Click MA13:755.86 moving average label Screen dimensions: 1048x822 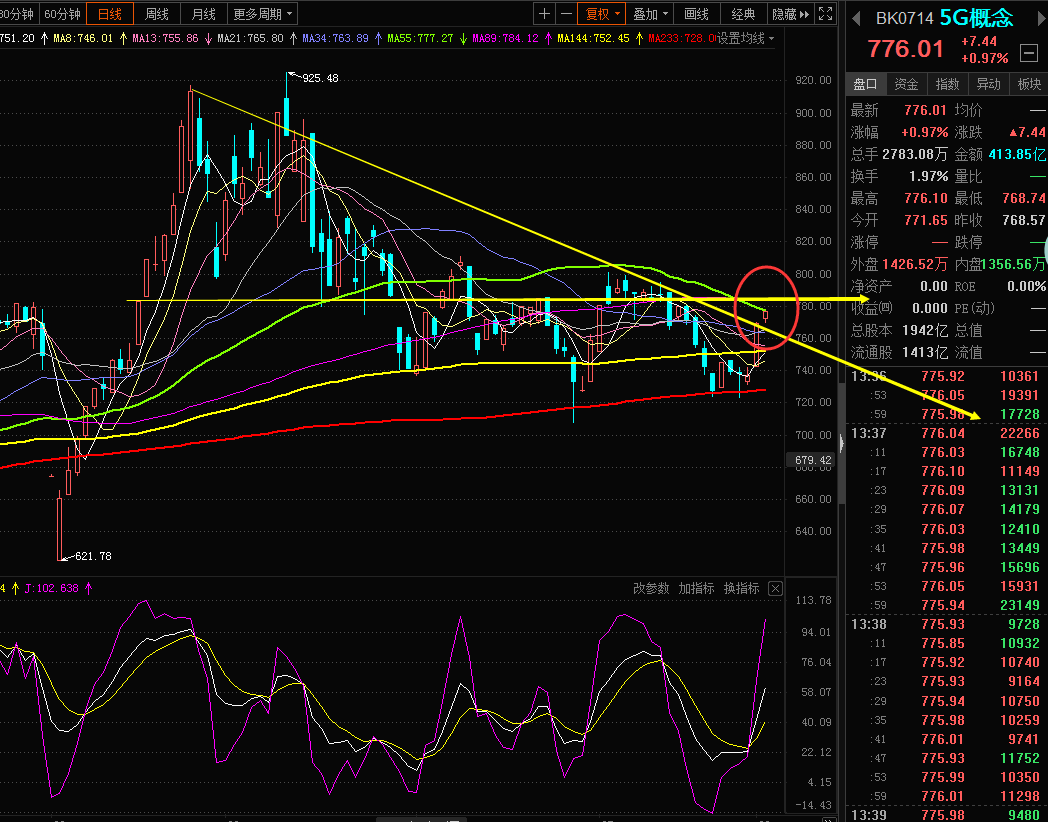(x=165, y=39)
